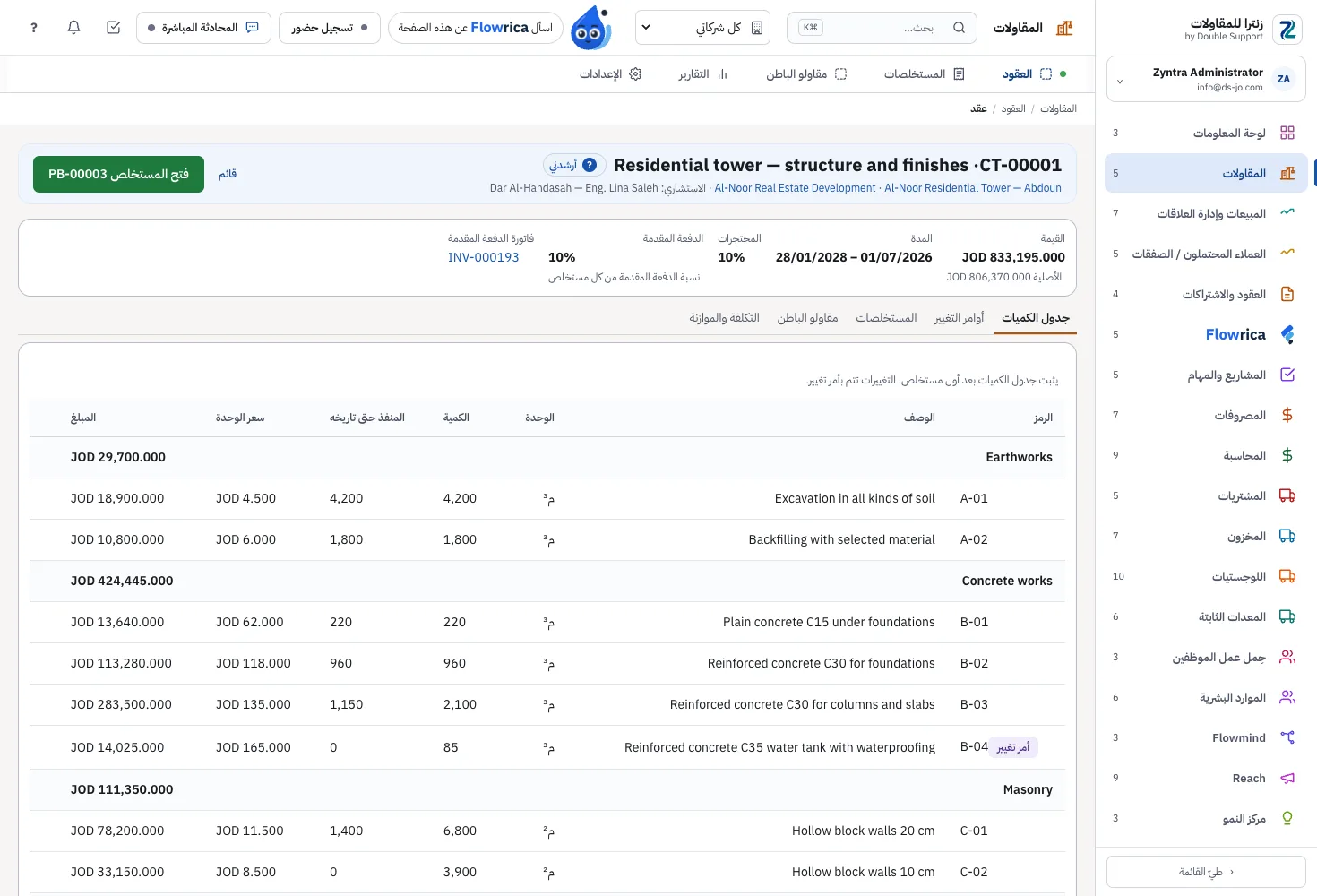Select the مقاولو الباطن contract tab
Screen dimensions: 1317x896
click(x=807, y=318)
